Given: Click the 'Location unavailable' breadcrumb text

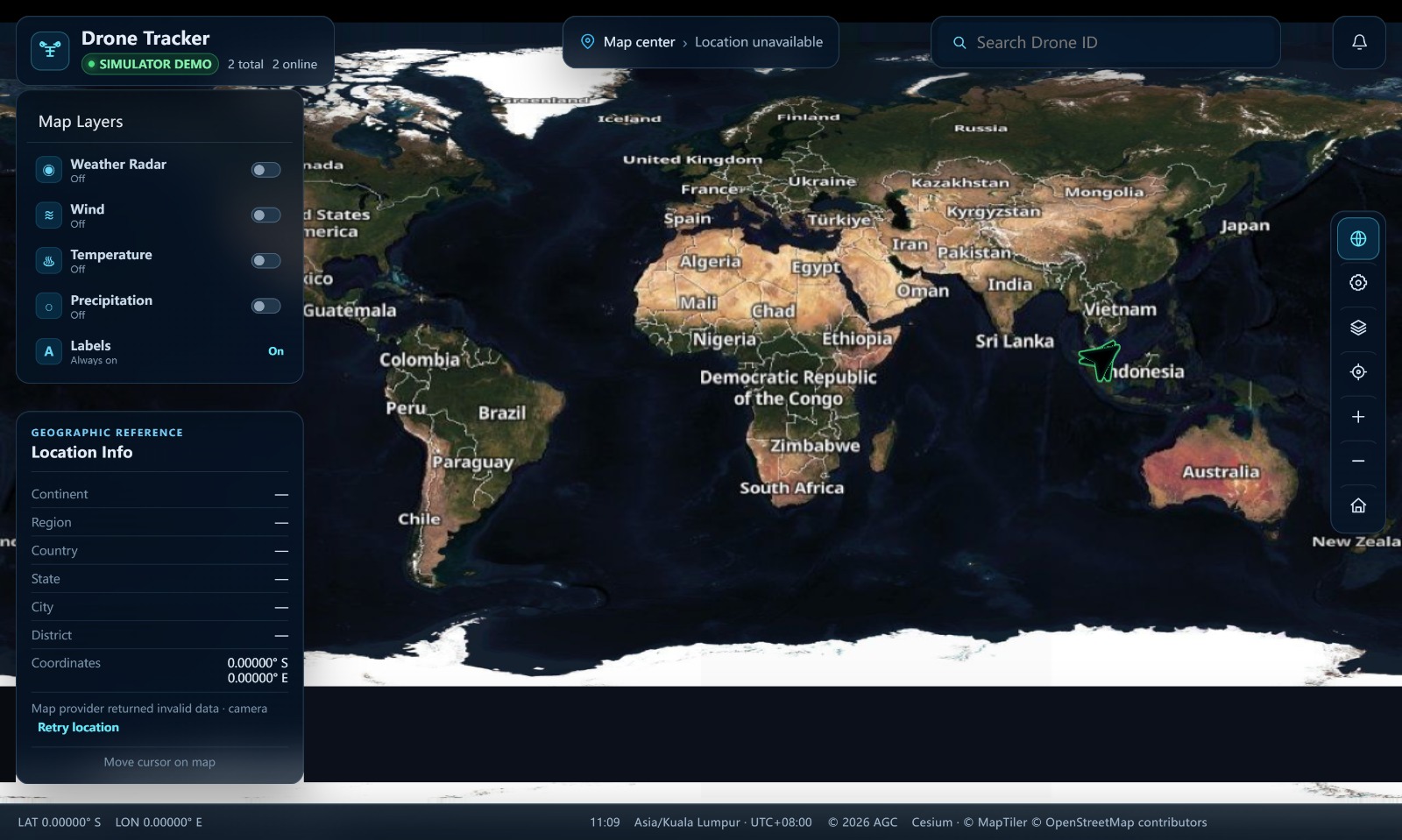Looking at the screenshot, I should 759,42.
